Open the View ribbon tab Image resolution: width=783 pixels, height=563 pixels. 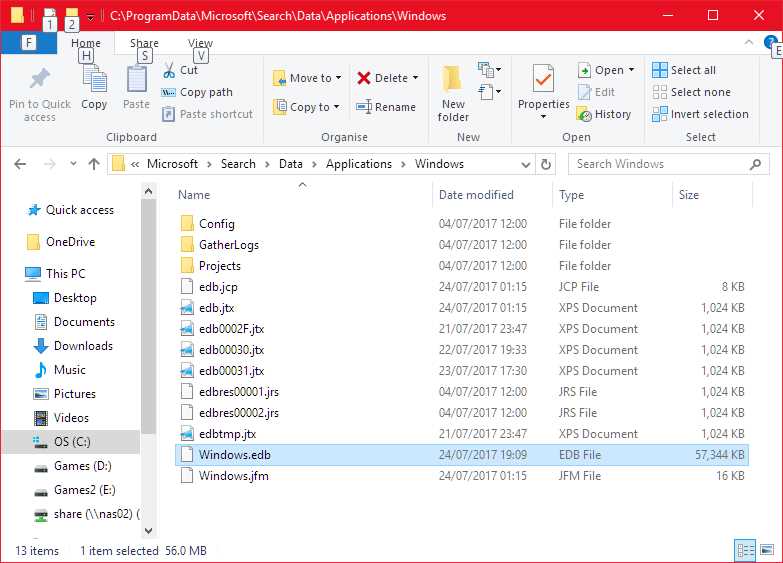click(200, 43)
